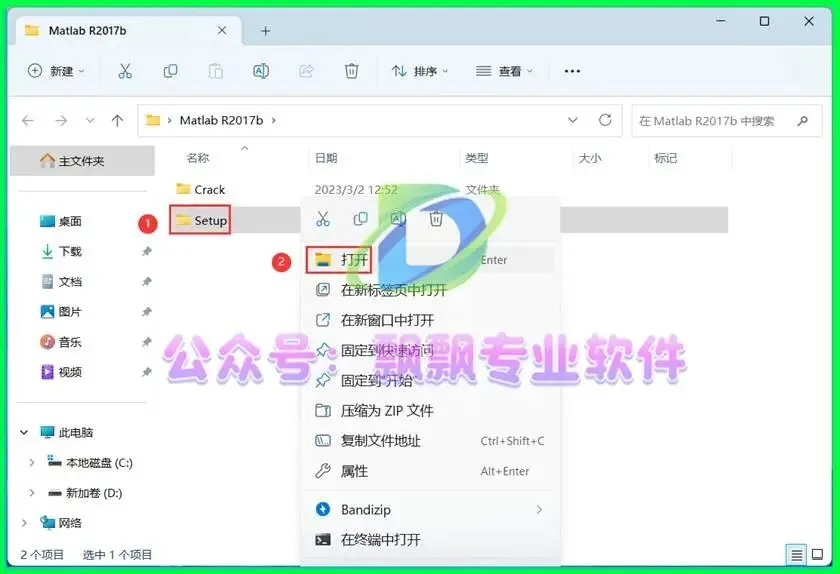Expand the Bandizip submenu arrow
Viewport: 840px width, 574px height.
[539, 509]
